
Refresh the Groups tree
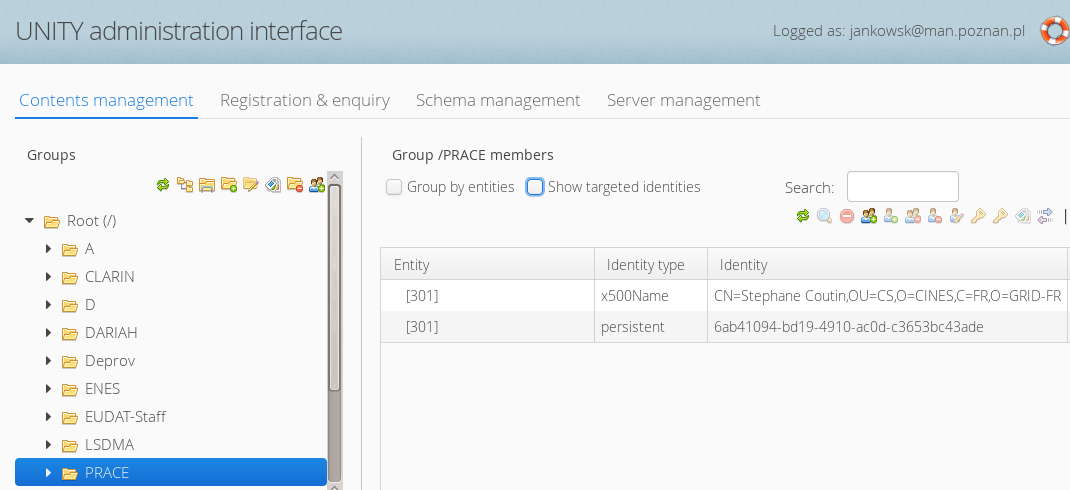point(163,184)
